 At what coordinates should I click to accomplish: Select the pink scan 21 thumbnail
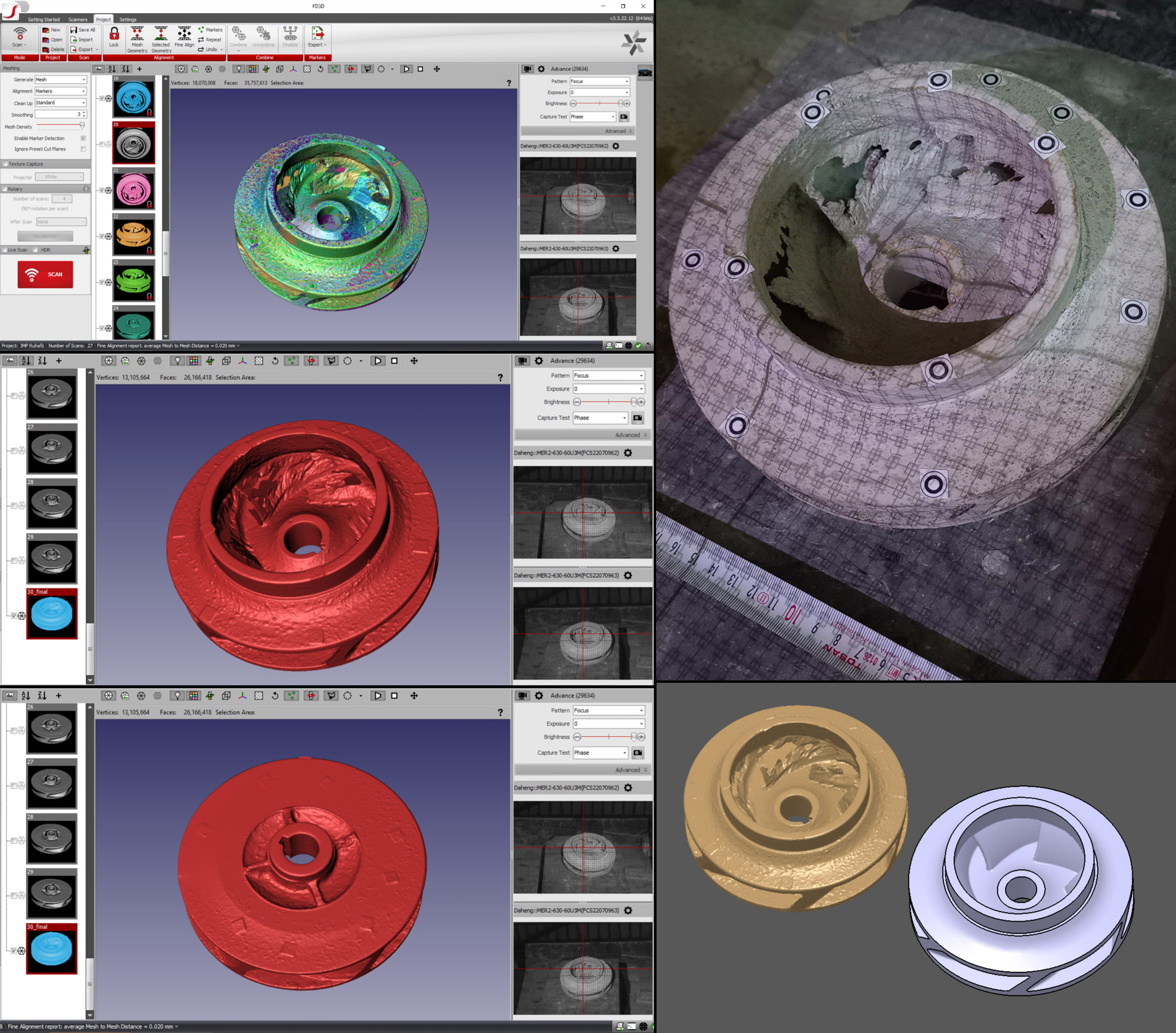[x=133, y=190]
